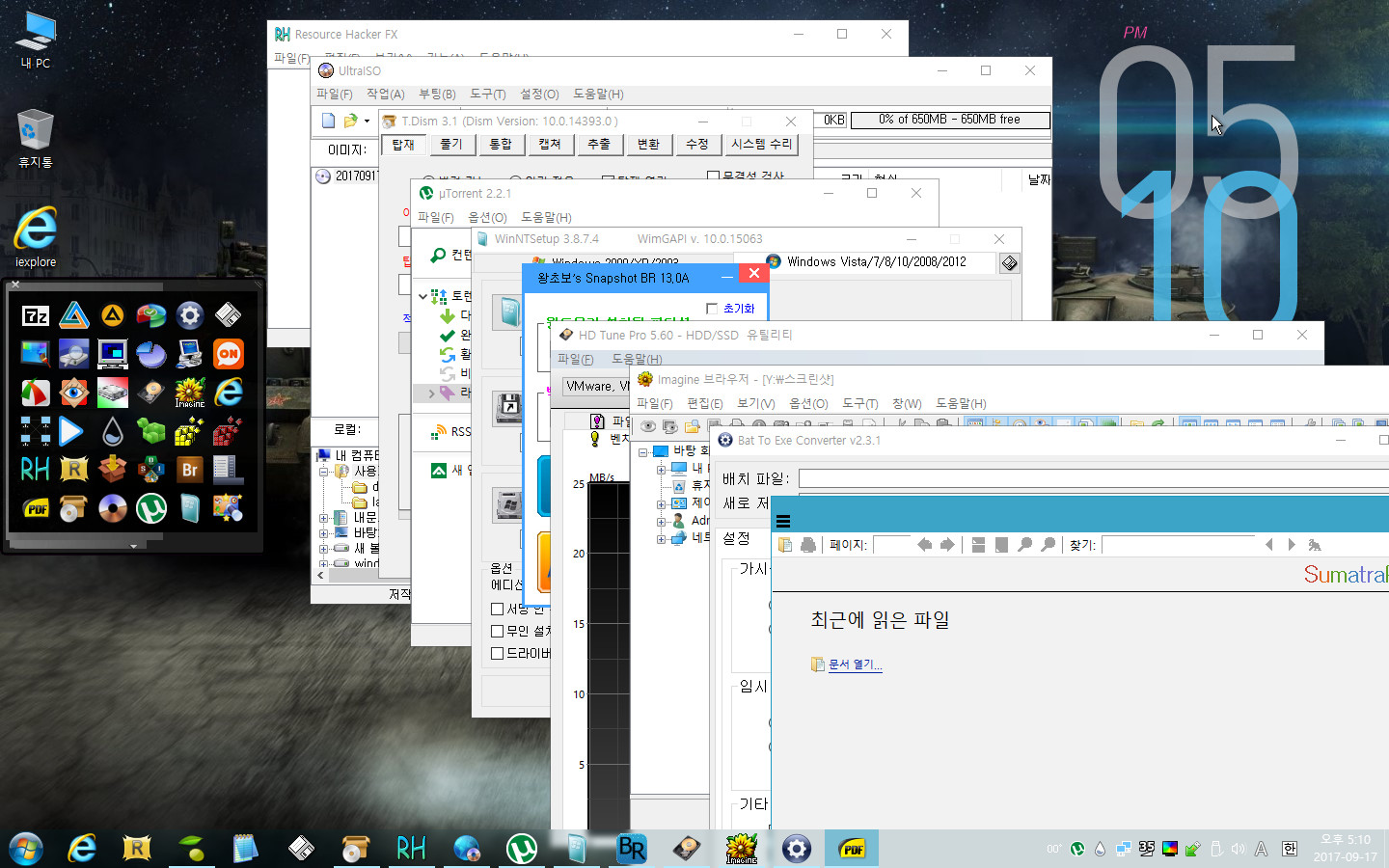
Task: Click the 문서 열기... link in SumatraPDF
Action: (855, 665)
